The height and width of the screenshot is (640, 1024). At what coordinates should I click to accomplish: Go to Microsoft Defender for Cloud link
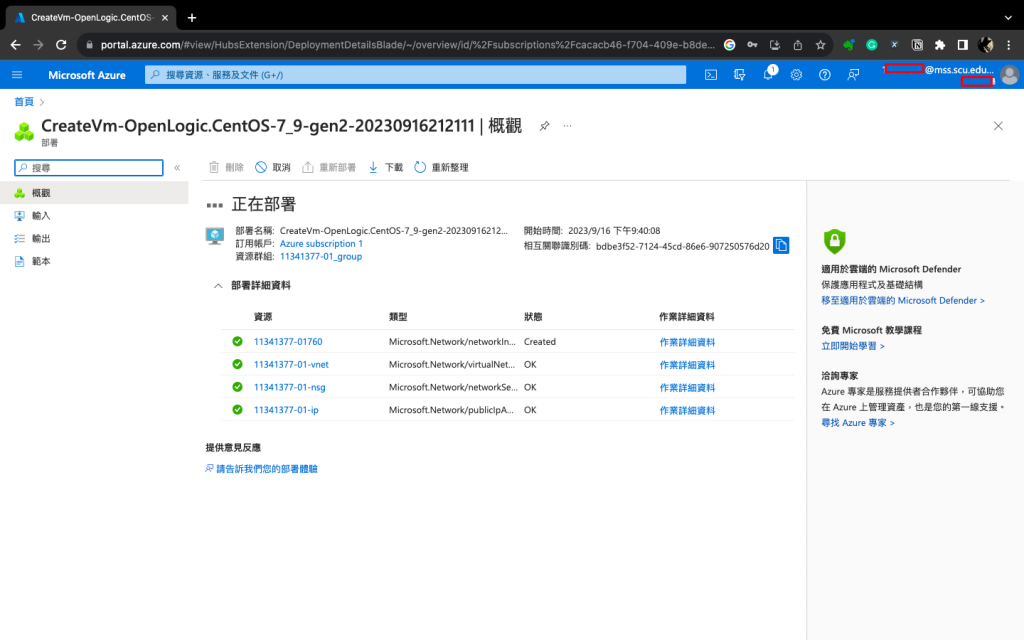pyautogui.click(x=903, y=300)
